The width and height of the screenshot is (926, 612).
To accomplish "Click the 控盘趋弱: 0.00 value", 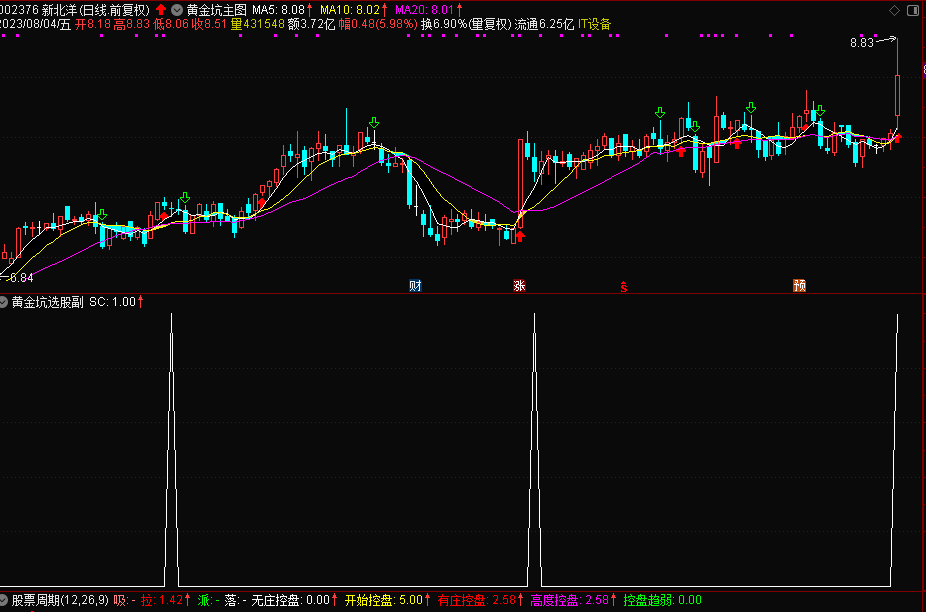I will click(x=663, y=600).
